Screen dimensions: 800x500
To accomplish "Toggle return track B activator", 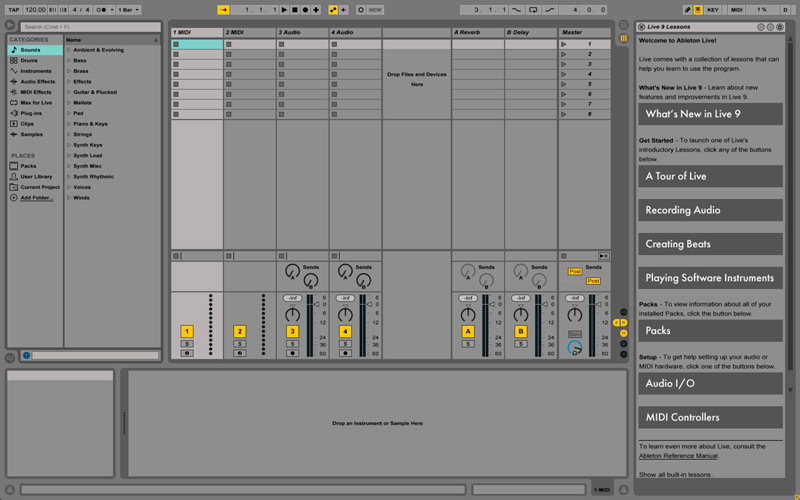I will [x=521, y=332].
